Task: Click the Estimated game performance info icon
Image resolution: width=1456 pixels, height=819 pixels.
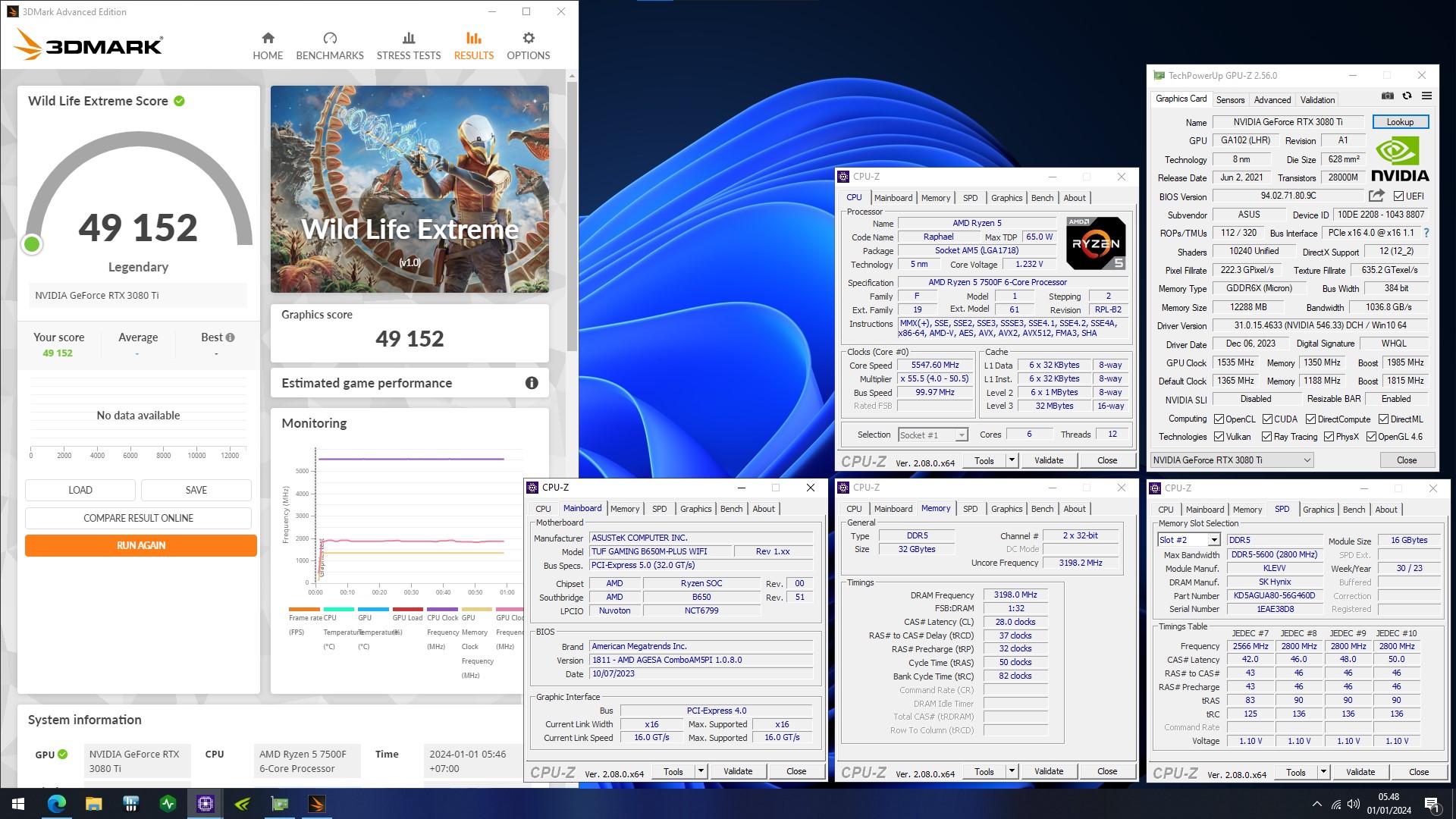Action: (x=532, y=383)
